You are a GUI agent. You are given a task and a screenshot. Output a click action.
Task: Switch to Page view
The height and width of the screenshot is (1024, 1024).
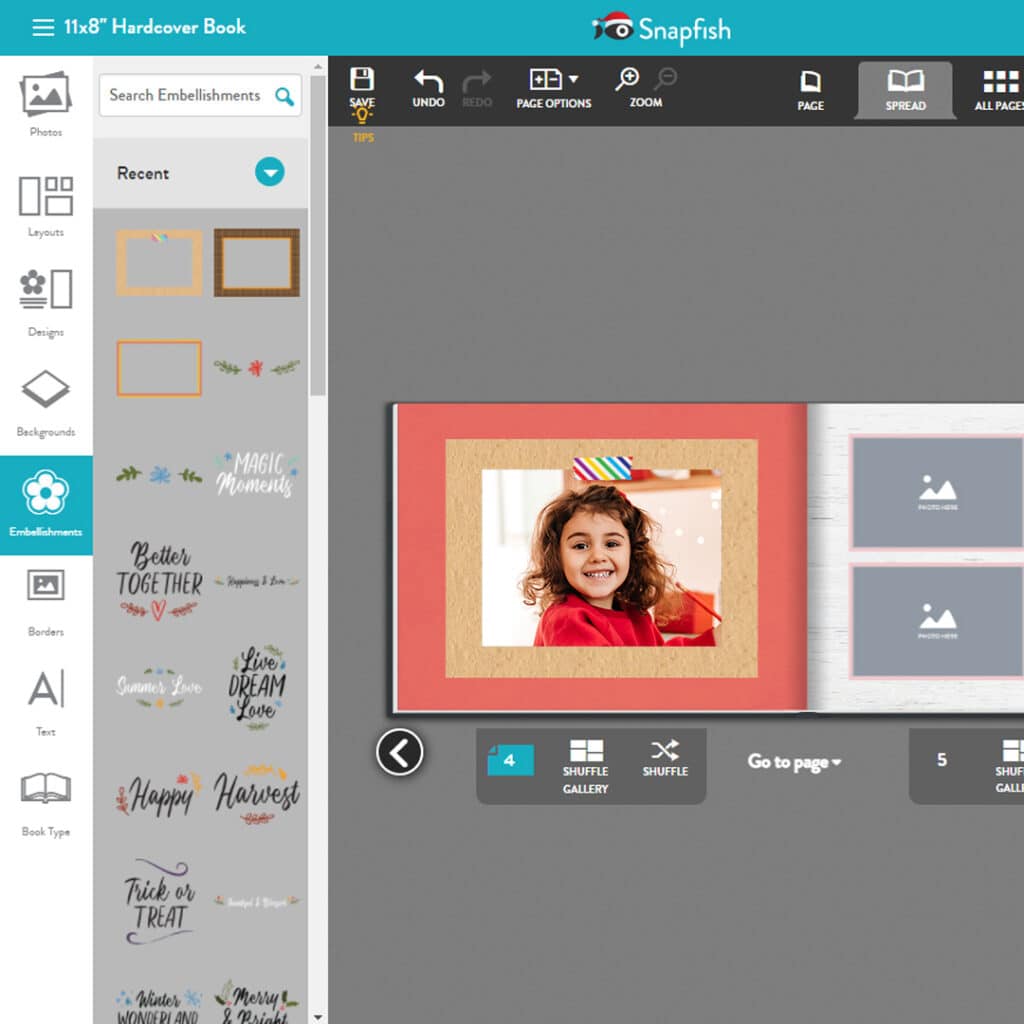811,88
